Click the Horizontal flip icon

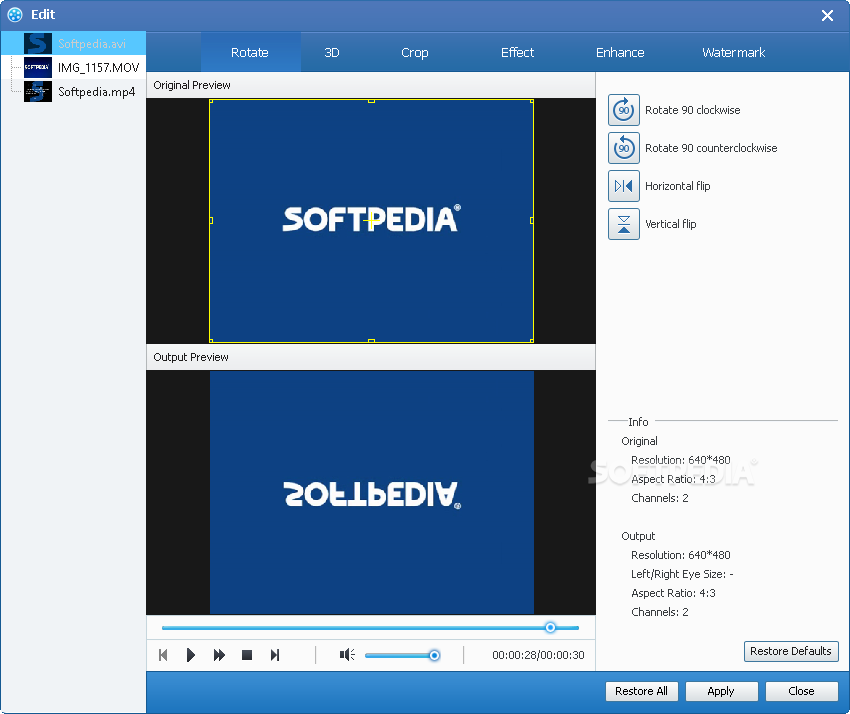pos(623,186)
